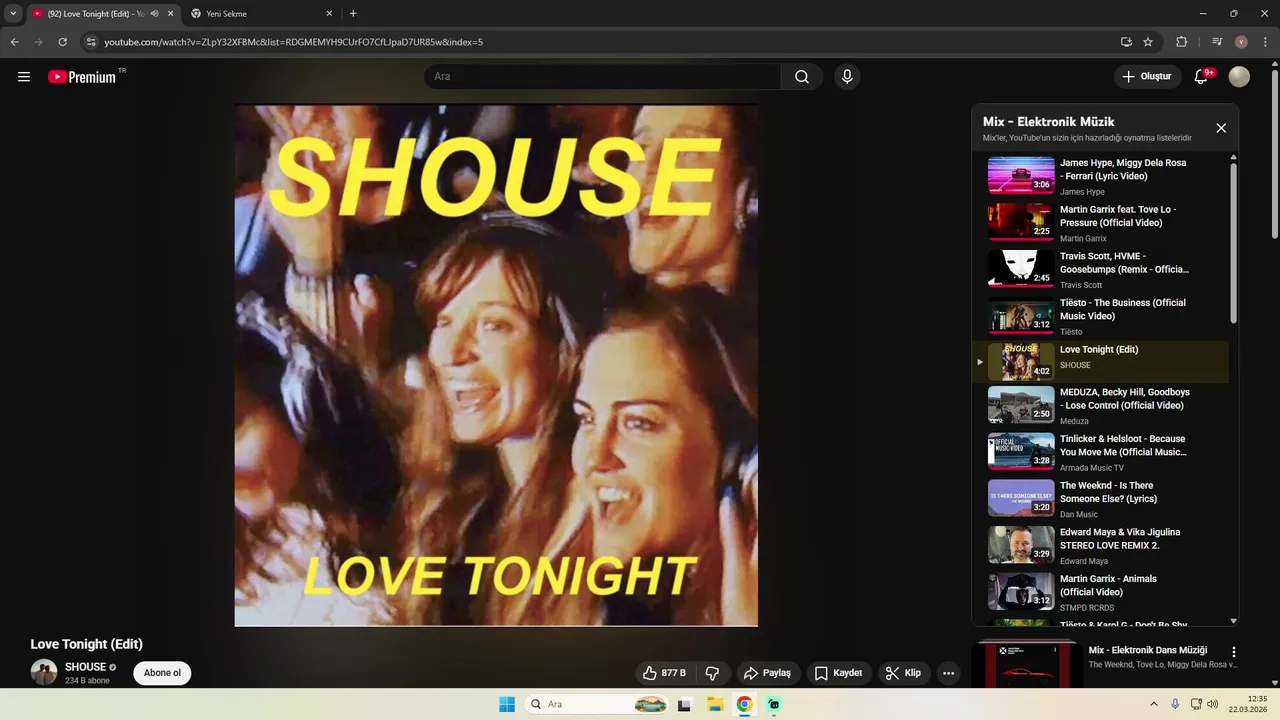Open a new browser tab
The width and height of the screenshot is (1280, 720).
click(x=353, y=14)
